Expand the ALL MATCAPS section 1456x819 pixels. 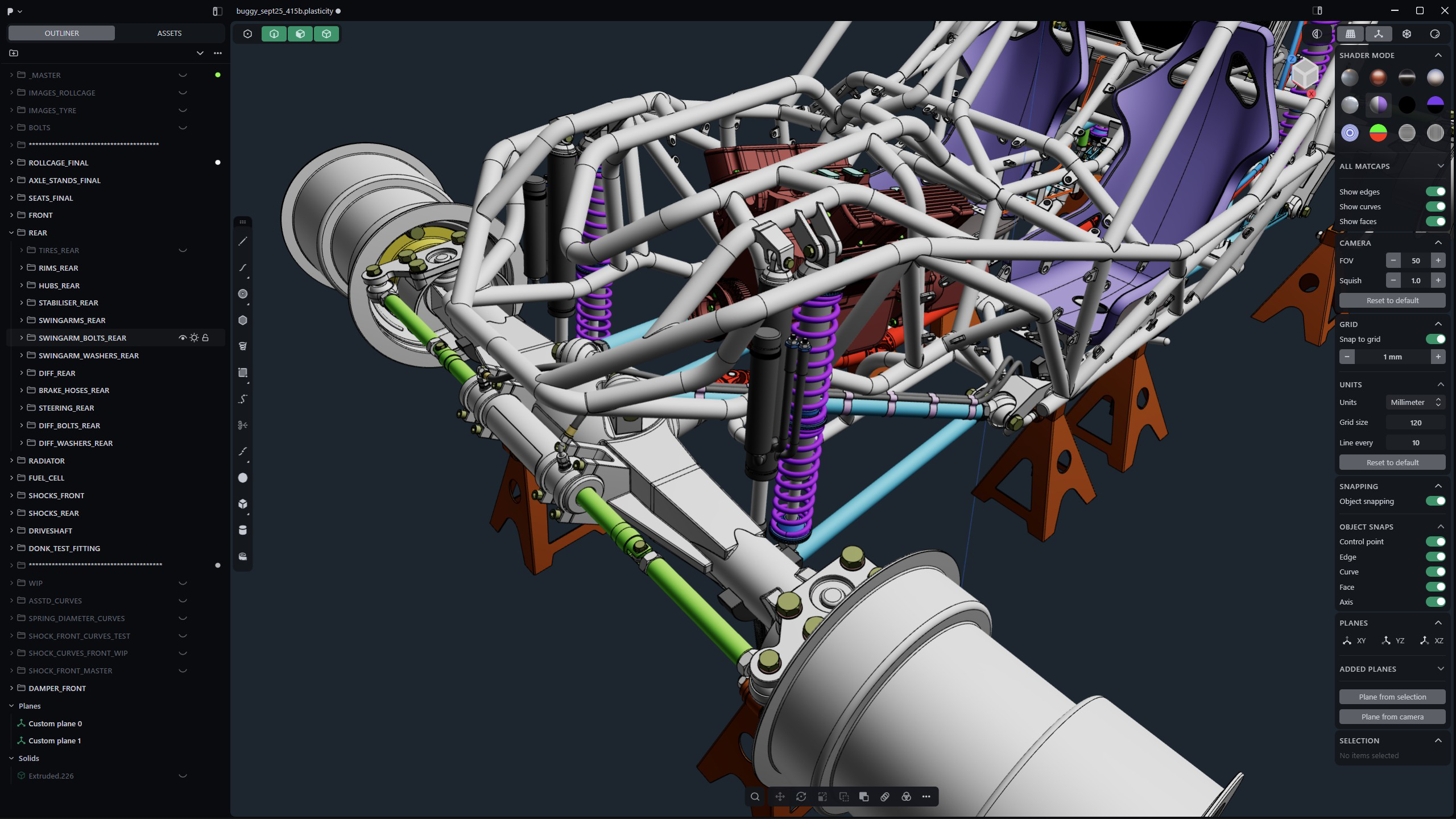click(x=1440, y=166)
